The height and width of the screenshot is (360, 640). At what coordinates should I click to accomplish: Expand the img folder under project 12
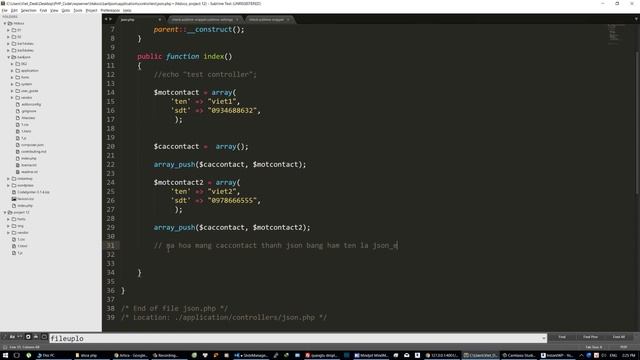point(8,226)
